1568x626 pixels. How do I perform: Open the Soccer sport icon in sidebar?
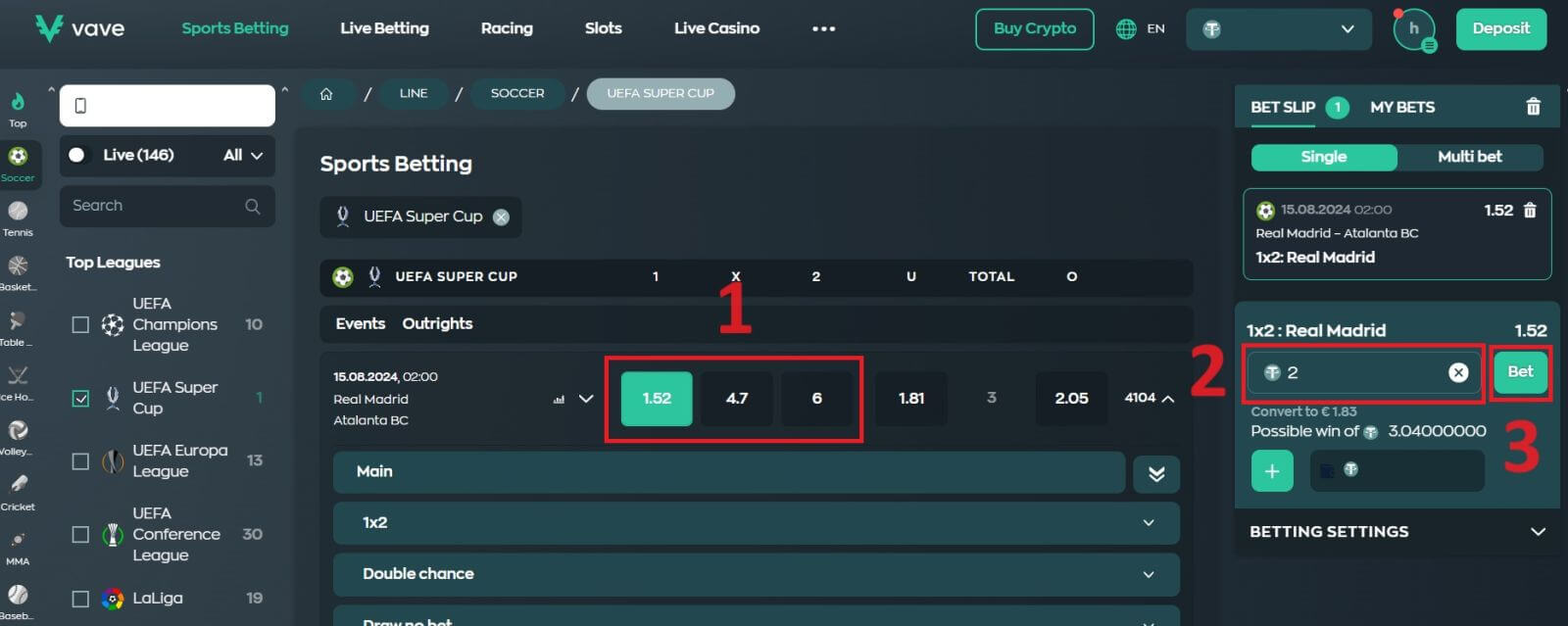pyautogui.click(x=18, y=163)
